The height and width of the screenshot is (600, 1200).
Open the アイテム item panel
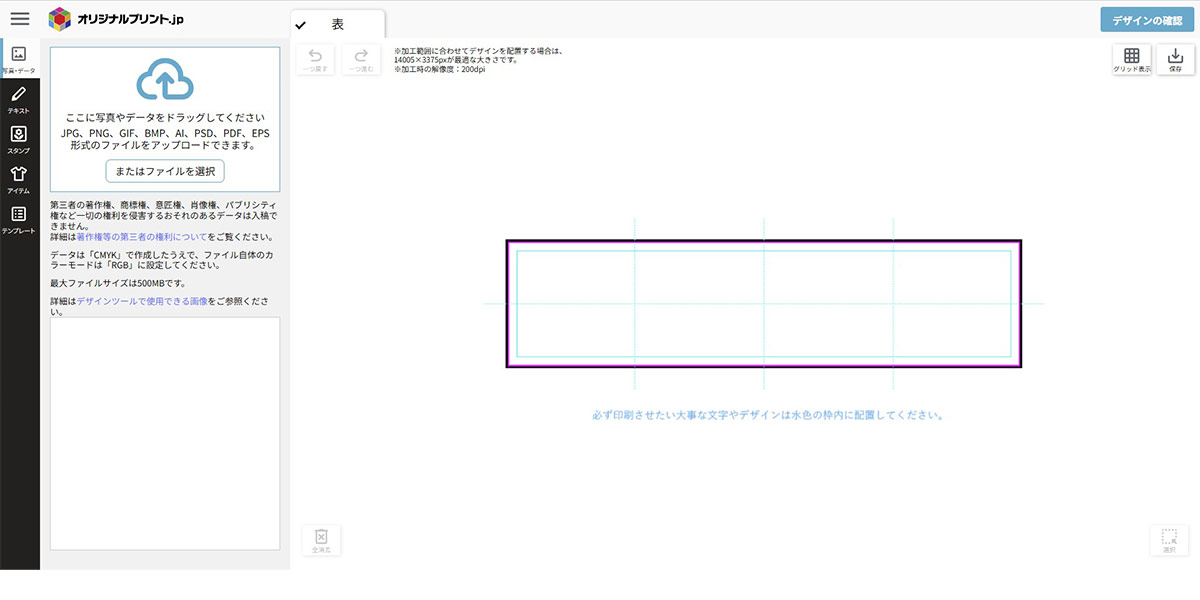point(19,179)
